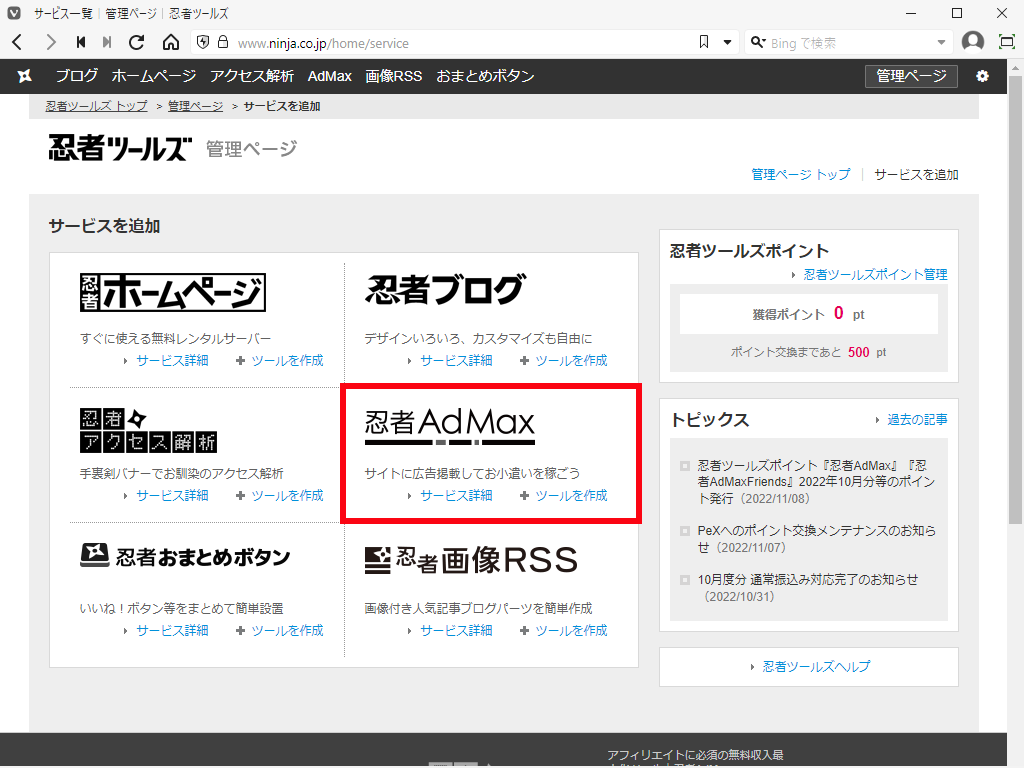Open the settings gear icon in the nav bar
The height and width of the screenshot is (768, 1024).
coord(982,76)
